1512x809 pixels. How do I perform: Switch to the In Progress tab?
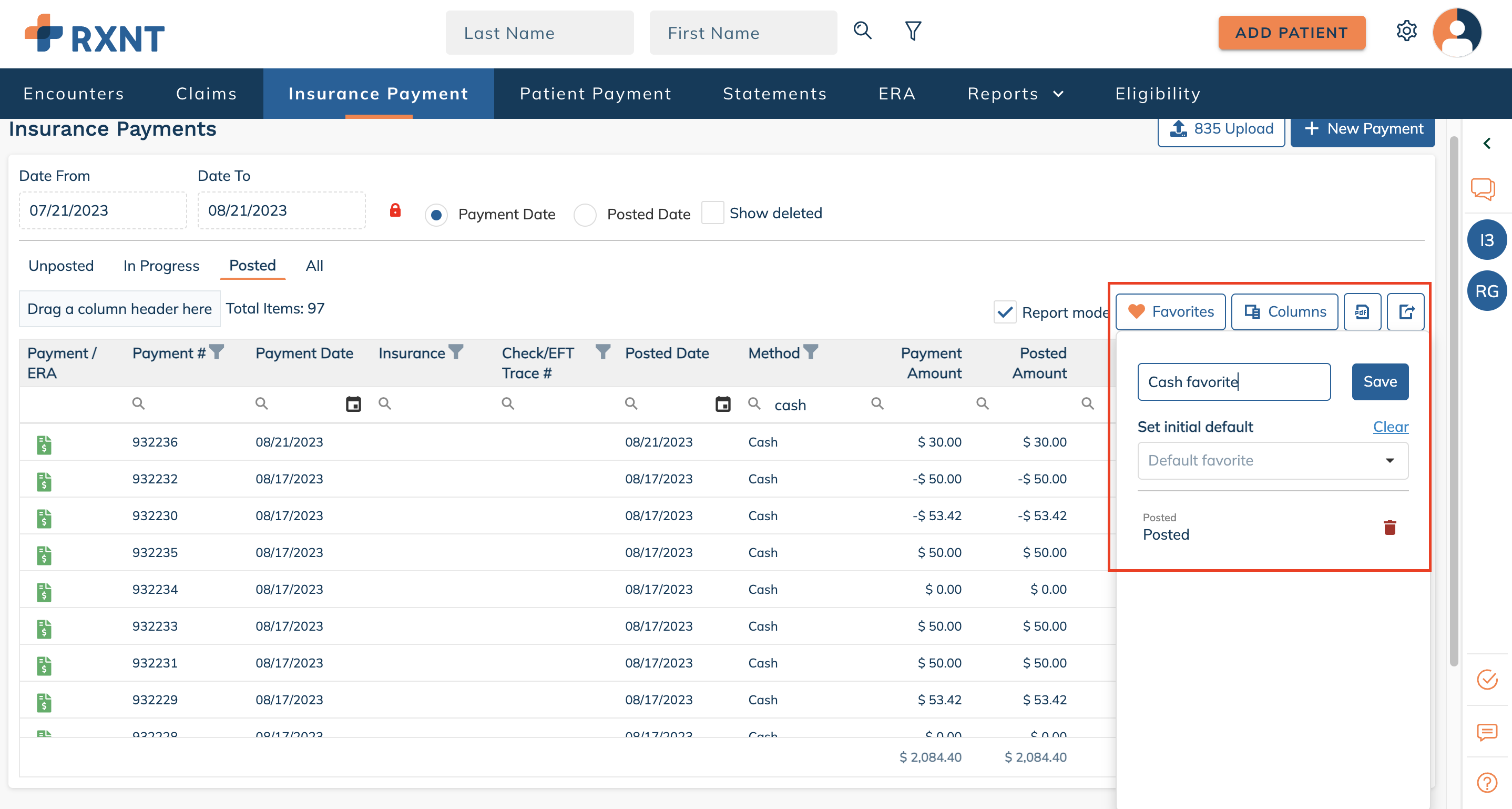[161, 266]
